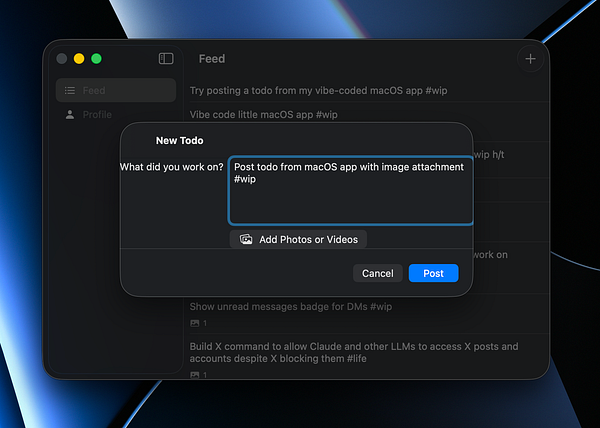Toggle the sidebar with the panel icon
600x428 pixels.
pyautogui.click(x=166, y=59)
